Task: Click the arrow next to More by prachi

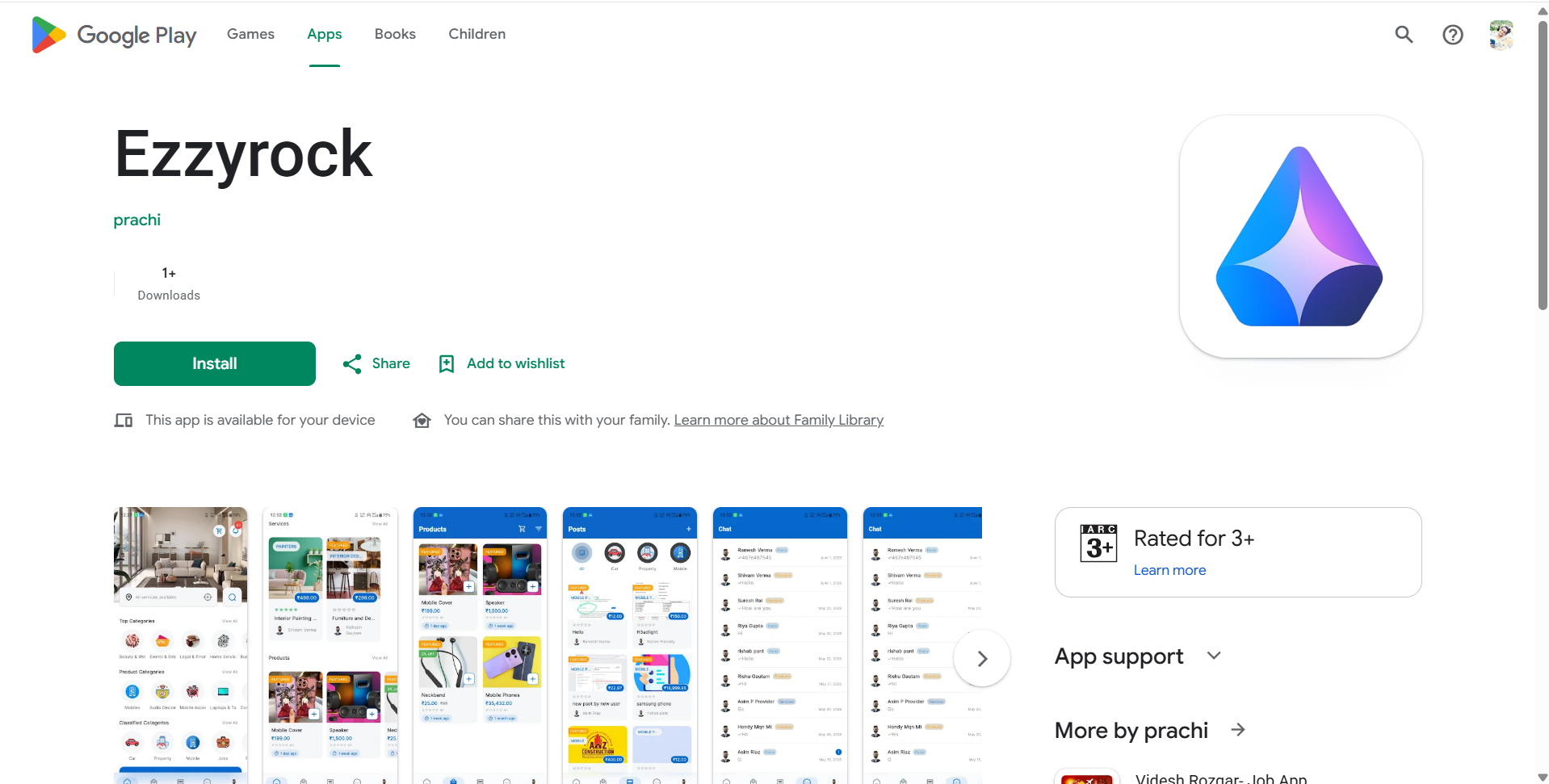Action: coord(1238,730)
